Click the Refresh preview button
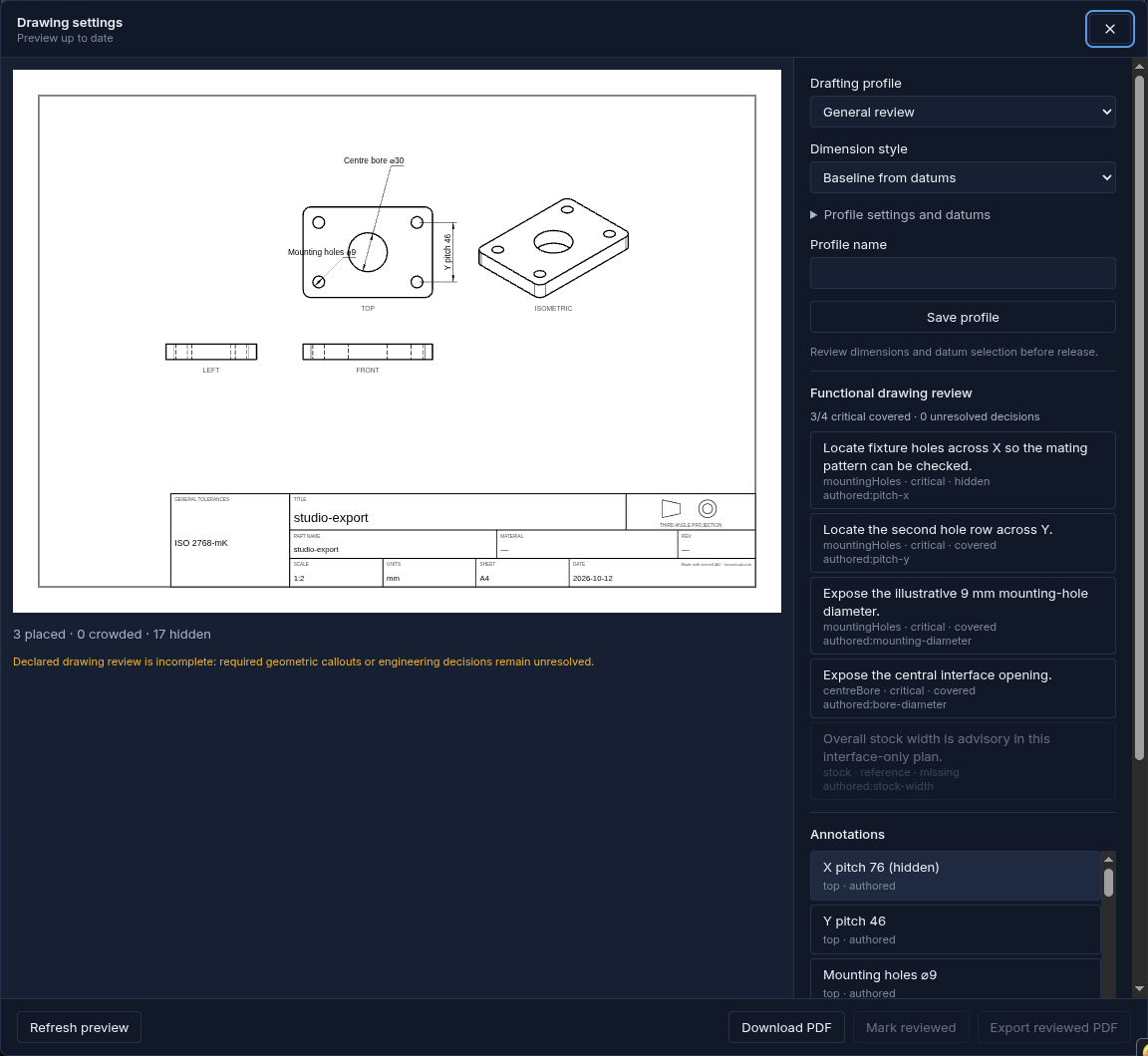Screen dimensions: 1148x1056 [x=79, y=1027]
